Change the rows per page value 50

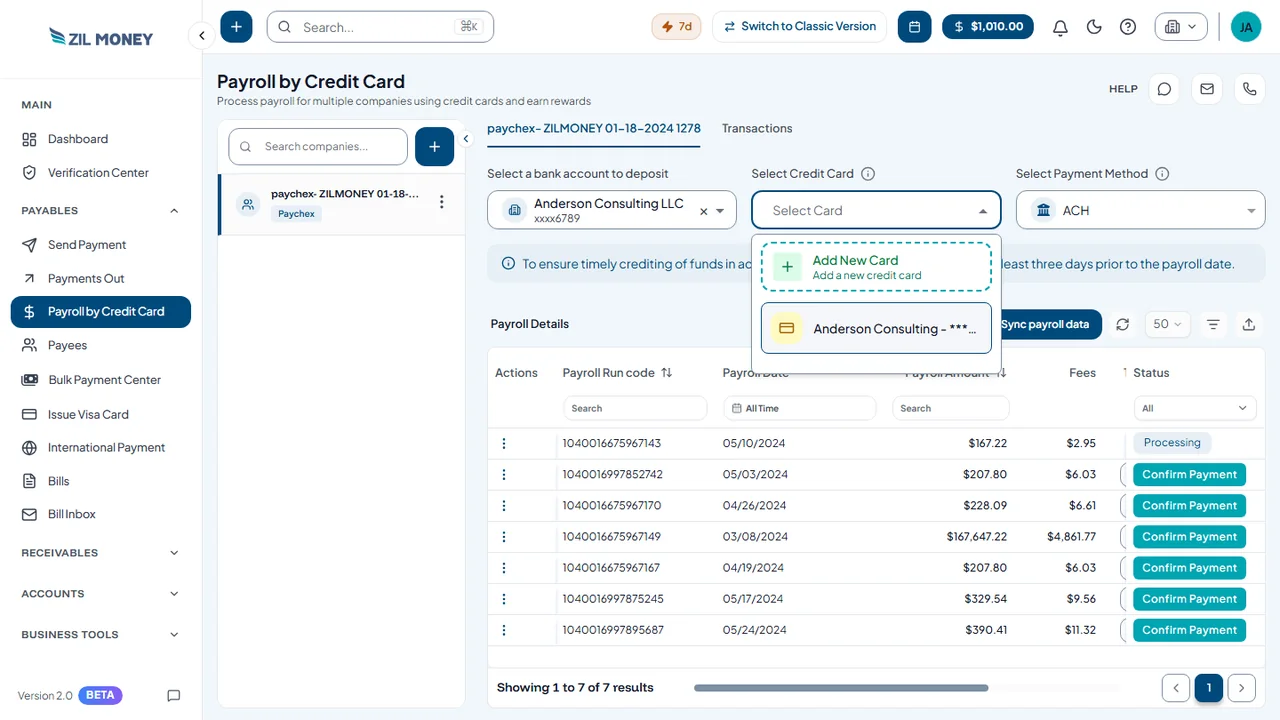click(1167, 324)
